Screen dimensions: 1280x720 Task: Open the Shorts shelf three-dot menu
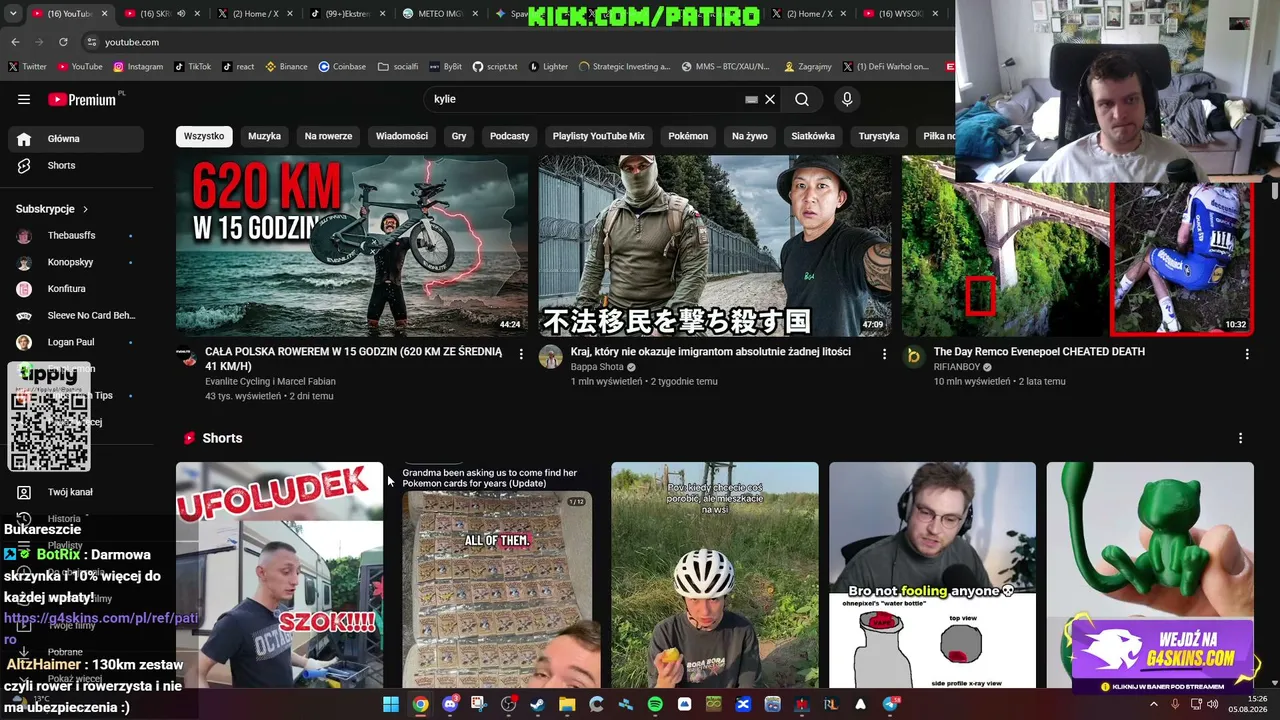coord(1241,438)
